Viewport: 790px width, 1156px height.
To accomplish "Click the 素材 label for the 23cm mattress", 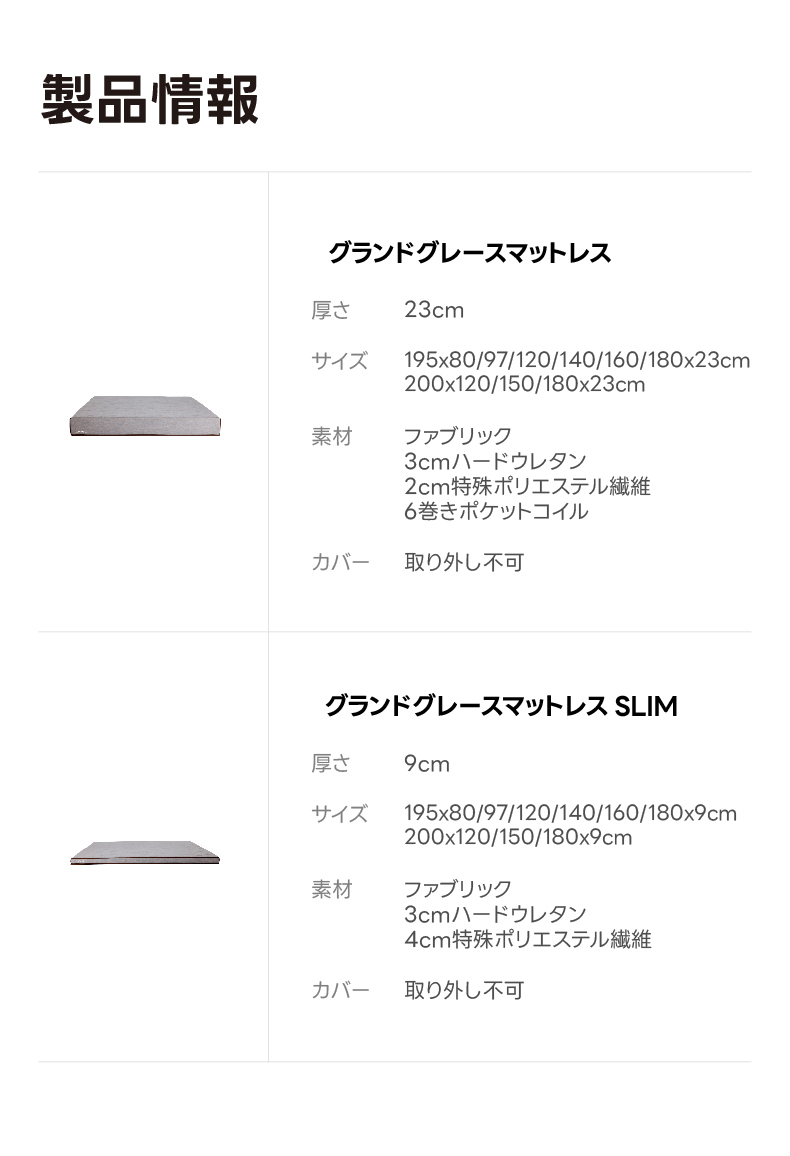I will click(x=332, y=436).
